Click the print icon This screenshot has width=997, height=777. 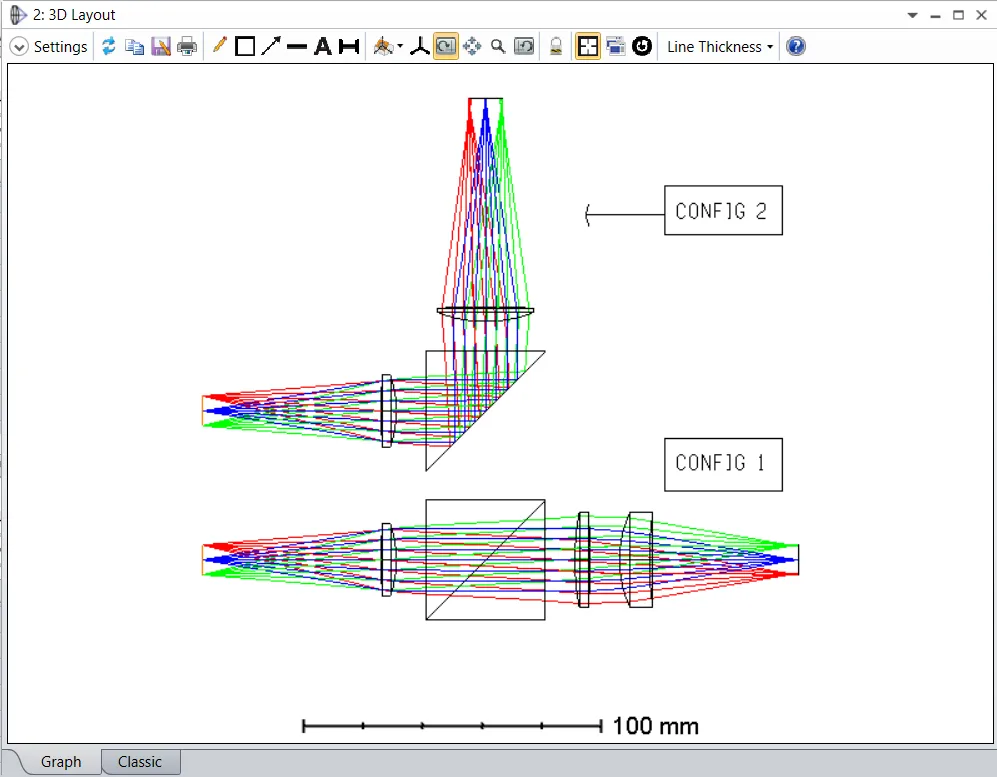tap(187, 47)
